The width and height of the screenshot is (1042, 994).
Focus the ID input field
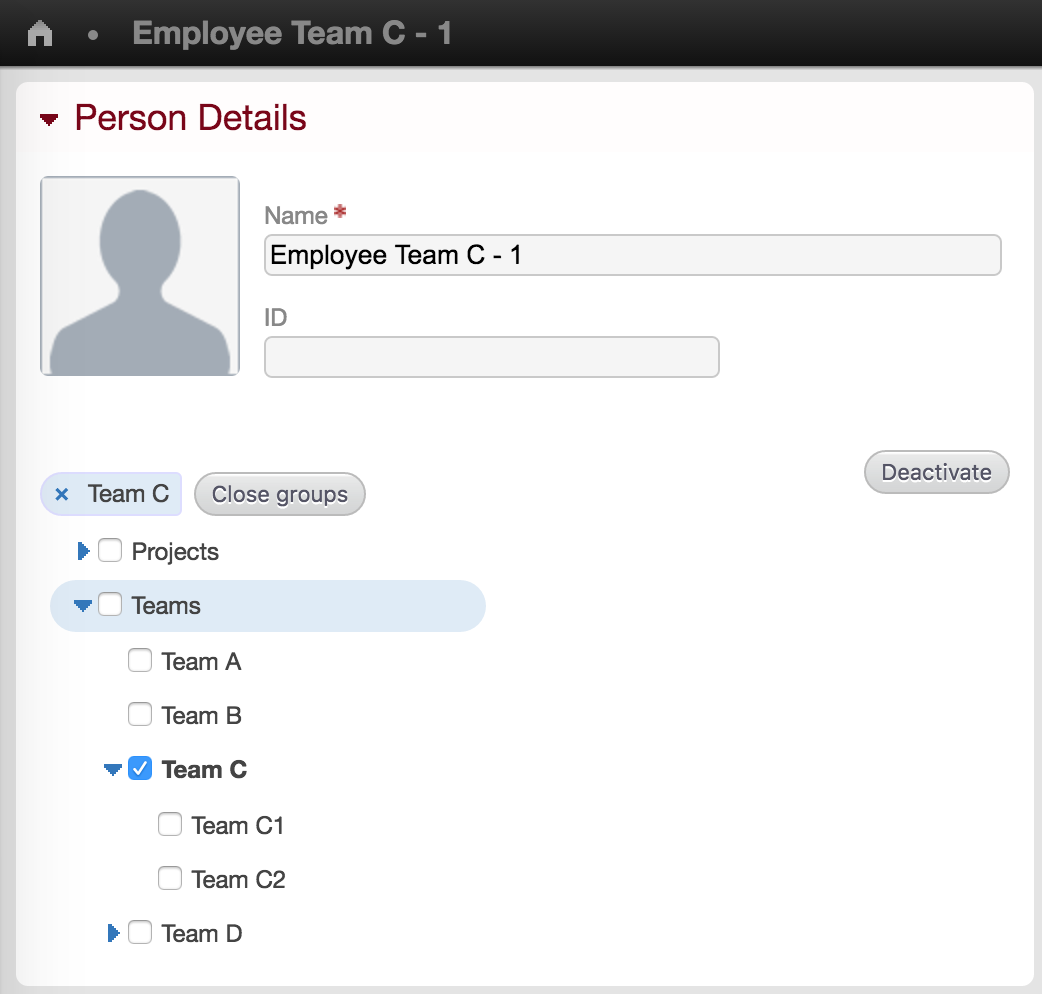pyautogui.click(x=492, y=357)
